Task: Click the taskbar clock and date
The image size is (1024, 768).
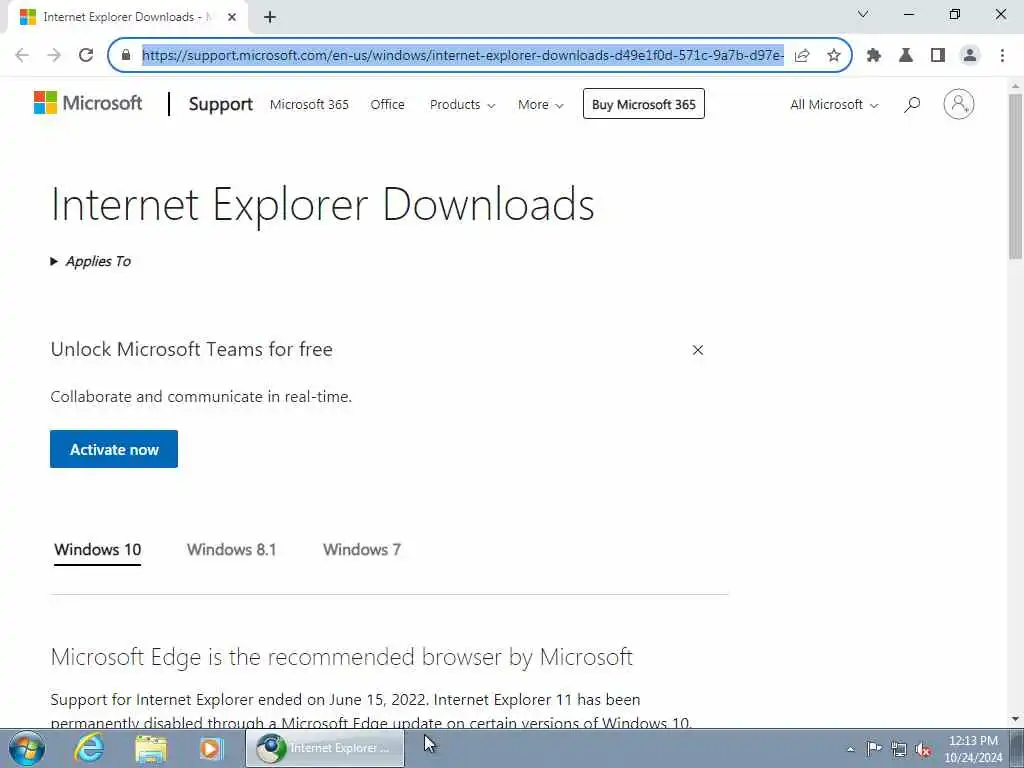Action: (x=973, y=748)
